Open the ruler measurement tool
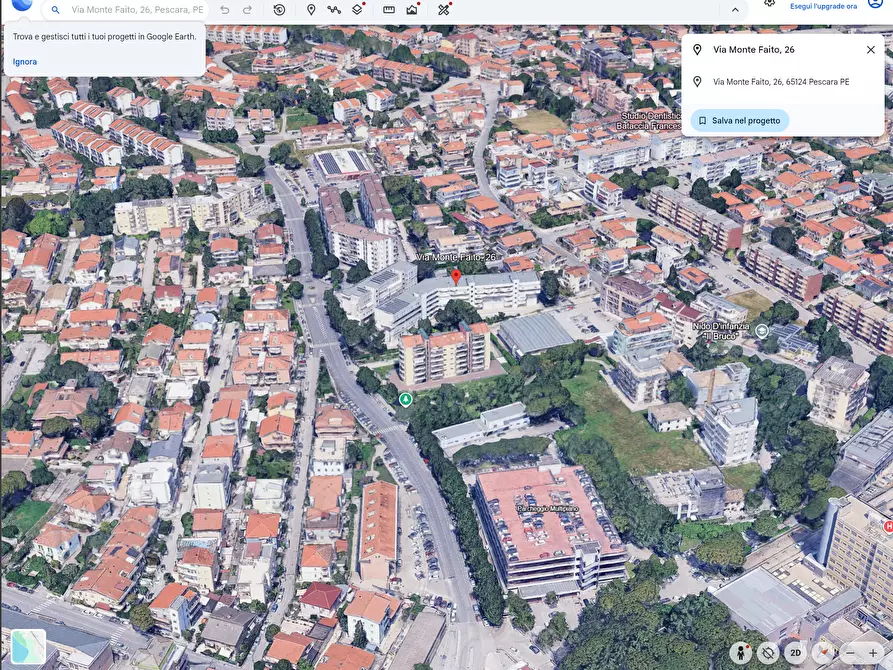Viewport: 893px width, 670px height. [x=389, y=8]
